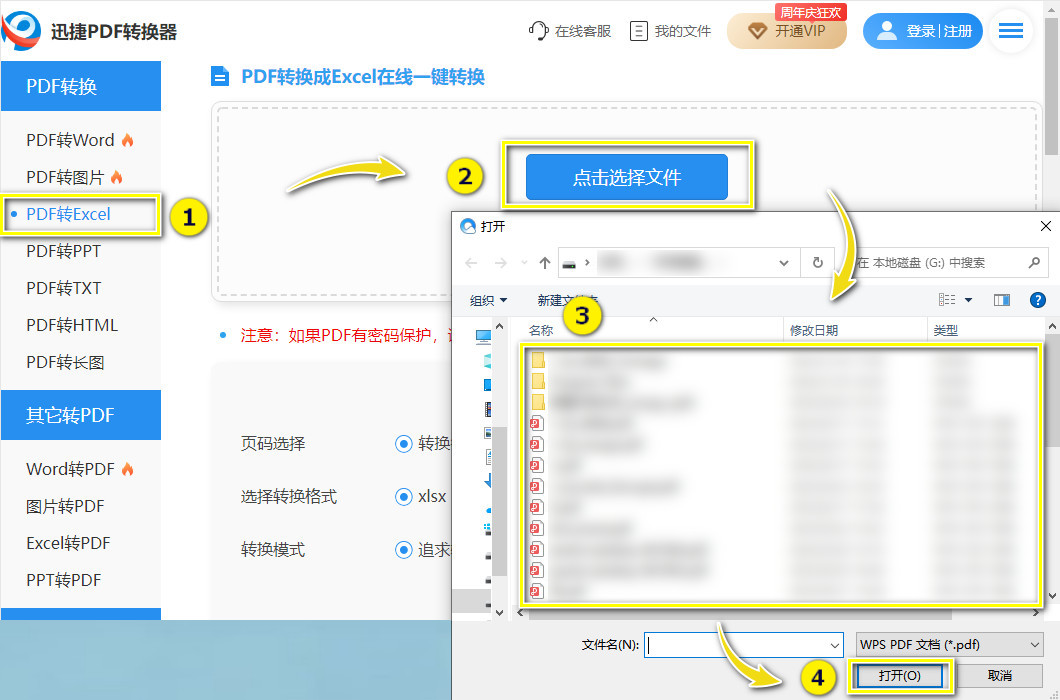Viewport: 1060px width, 700px height.
Task: Close the 打开 file dialog with X
Action: click(1045, 227)
